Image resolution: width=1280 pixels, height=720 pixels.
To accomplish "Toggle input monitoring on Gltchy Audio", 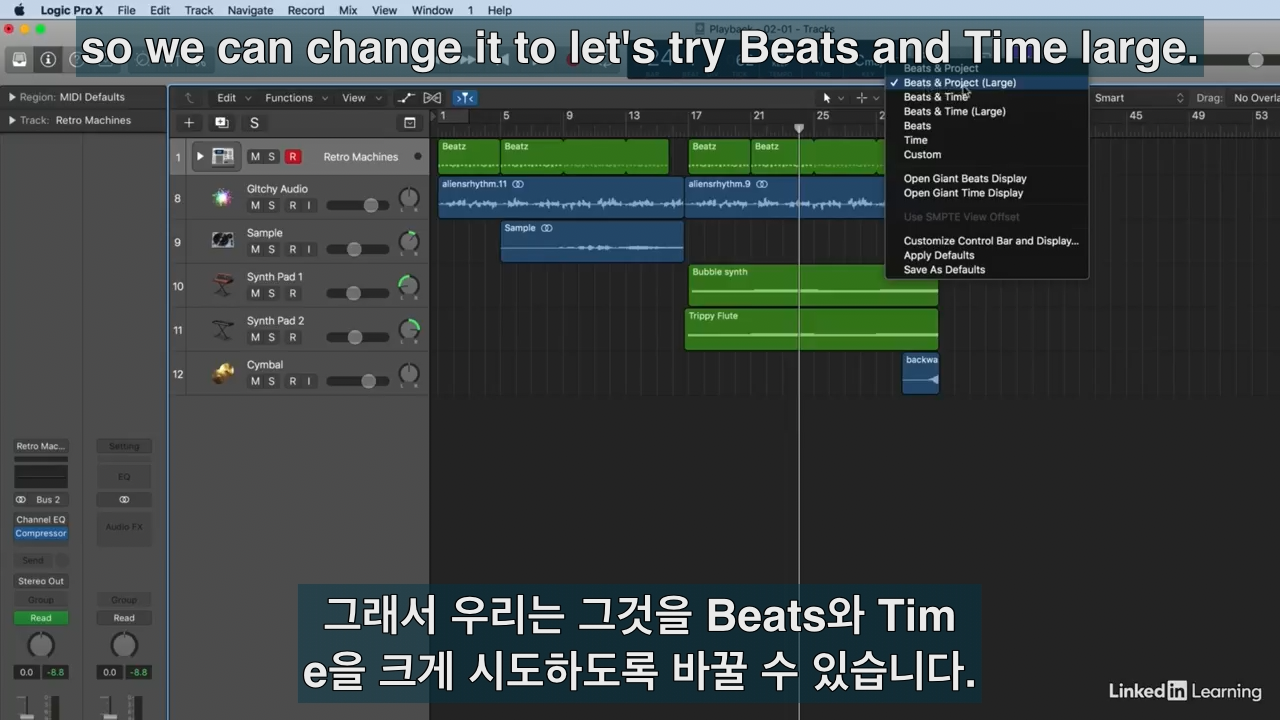I will tap(308, 205).
